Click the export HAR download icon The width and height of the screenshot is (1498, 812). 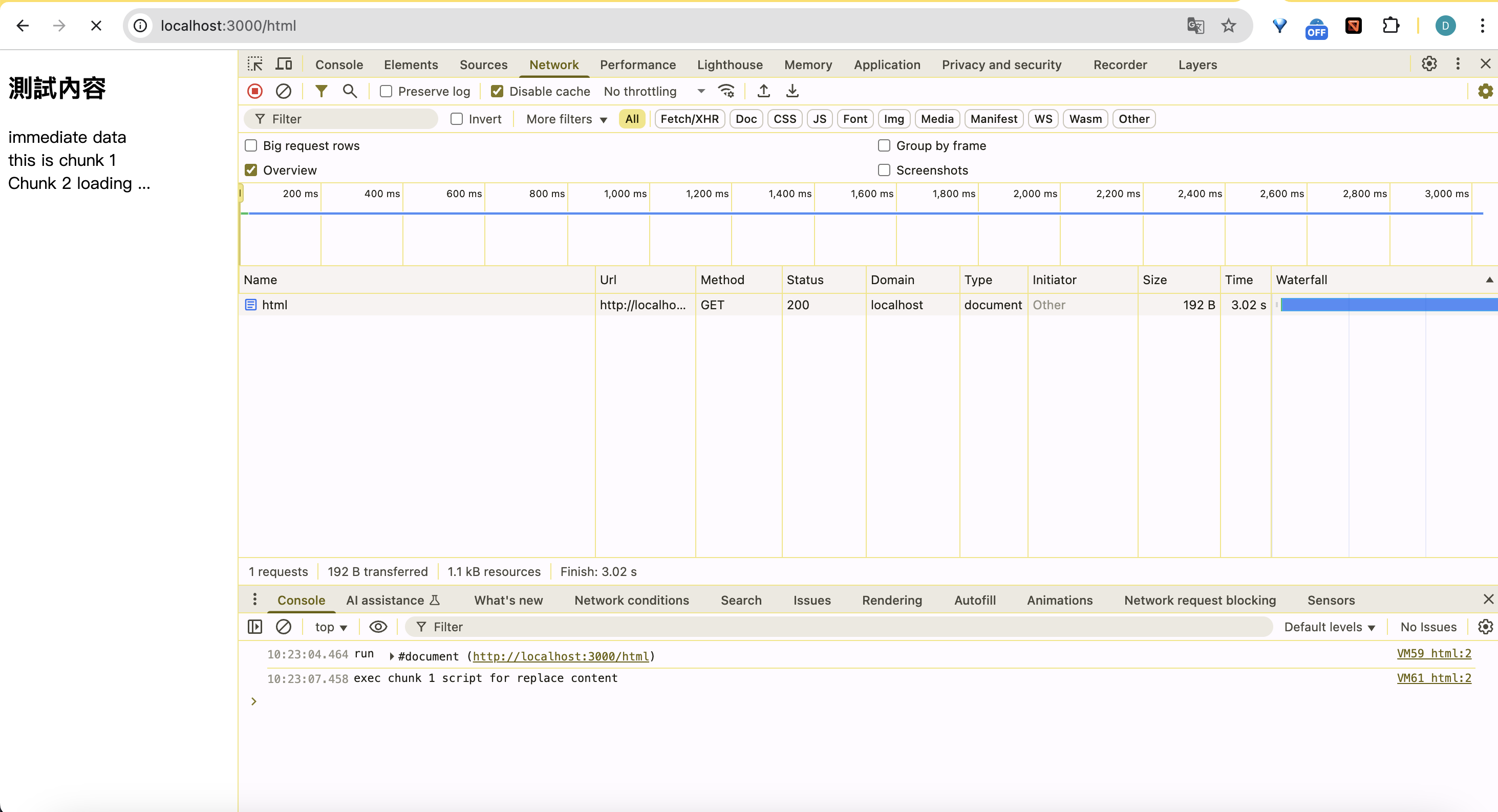tap(792, 91)
